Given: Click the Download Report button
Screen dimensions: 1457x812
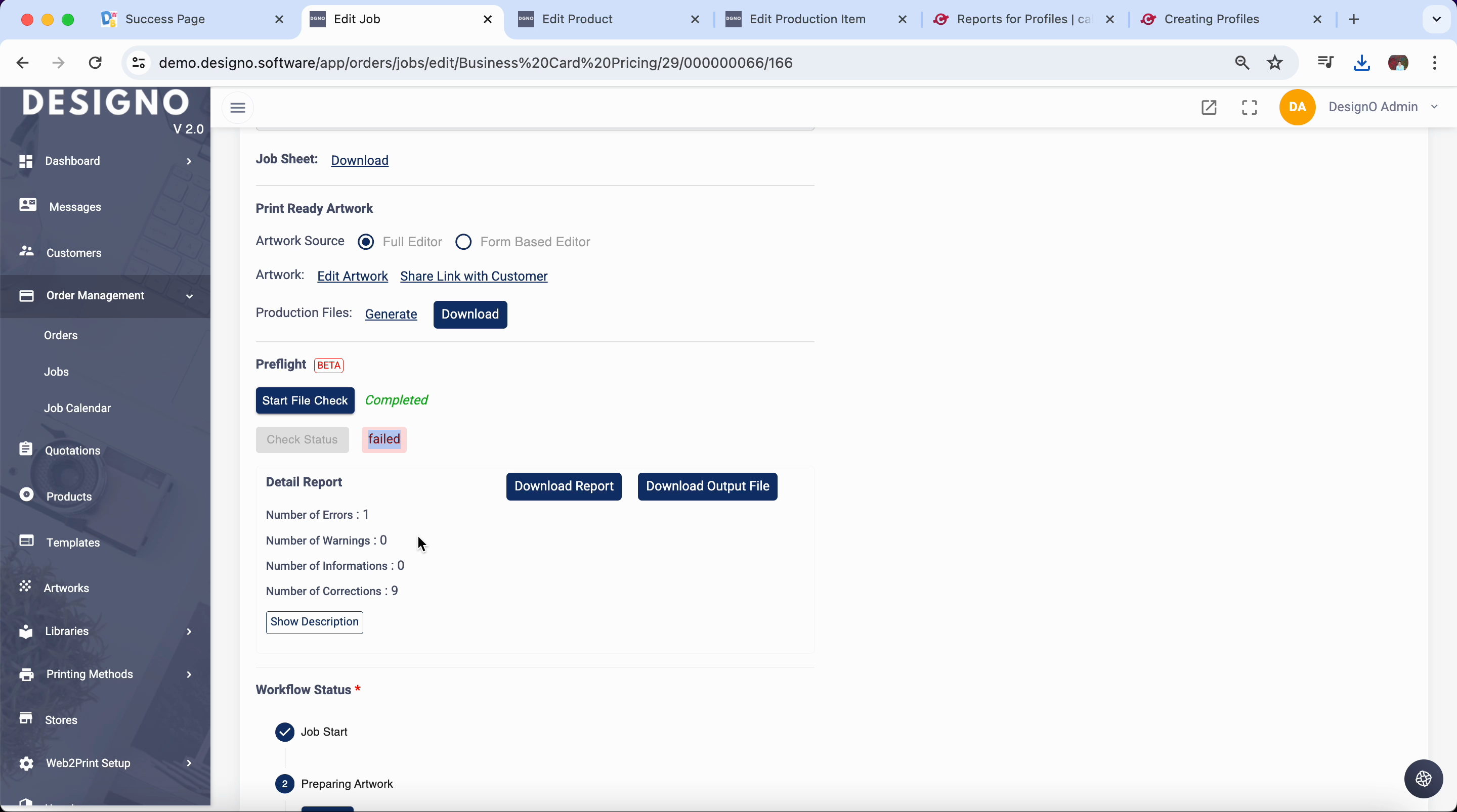Looking at the screenshot, I should pyautogui.click(x=564, y=486).
